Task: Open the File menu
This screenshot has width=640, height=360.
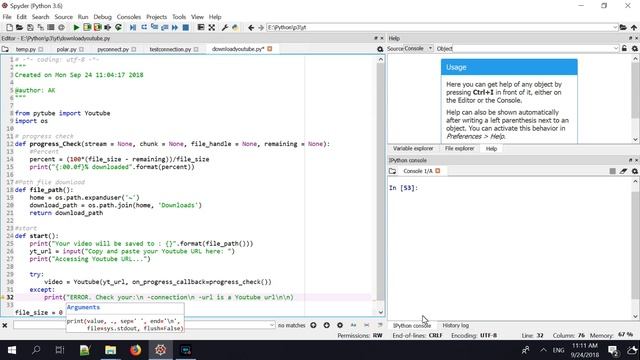Action: [7, 17]
